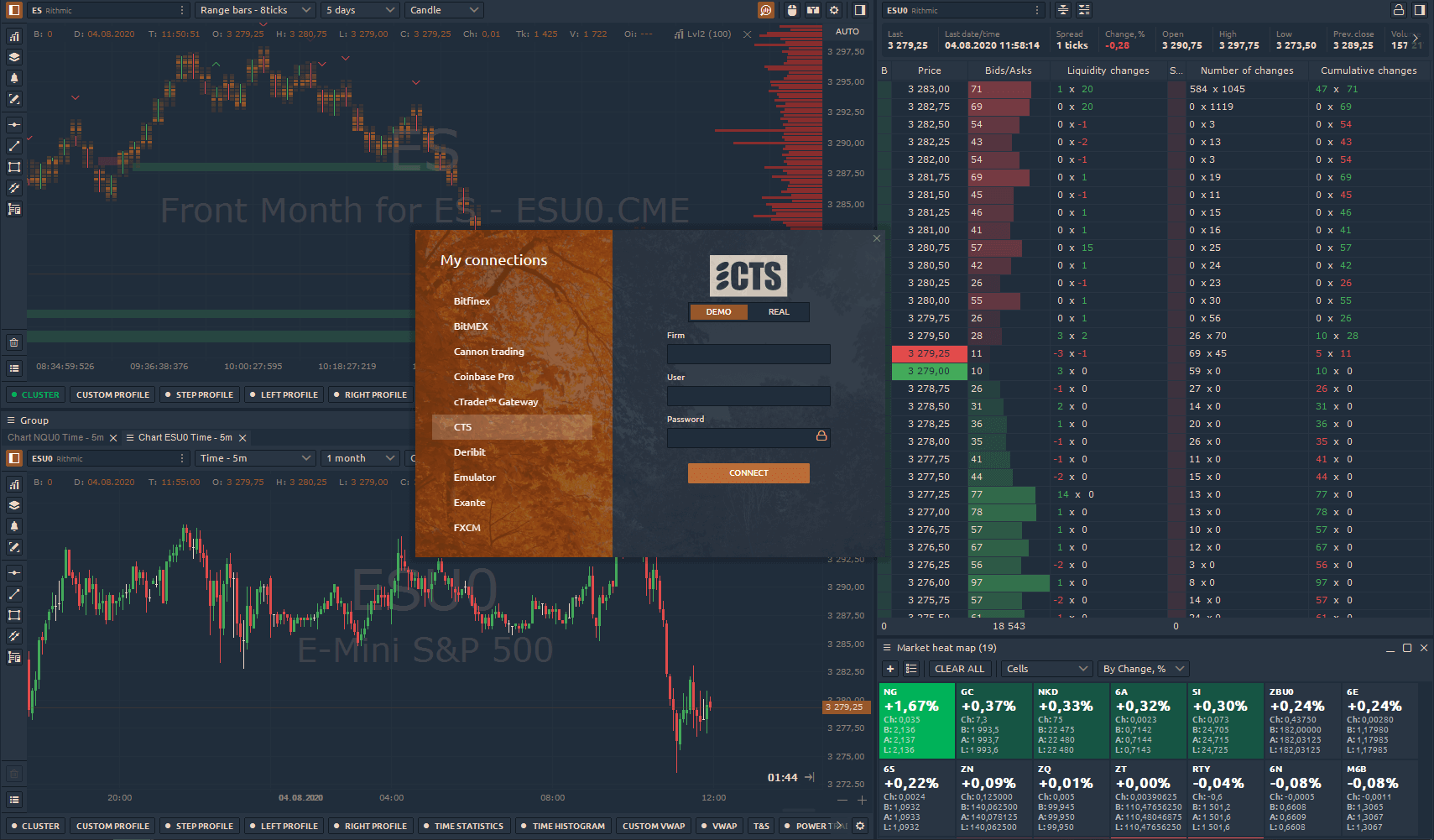This screenshot has height=840, width=1434.
Task: Open the 5 days period dropdown
Action: coord(360,10)
